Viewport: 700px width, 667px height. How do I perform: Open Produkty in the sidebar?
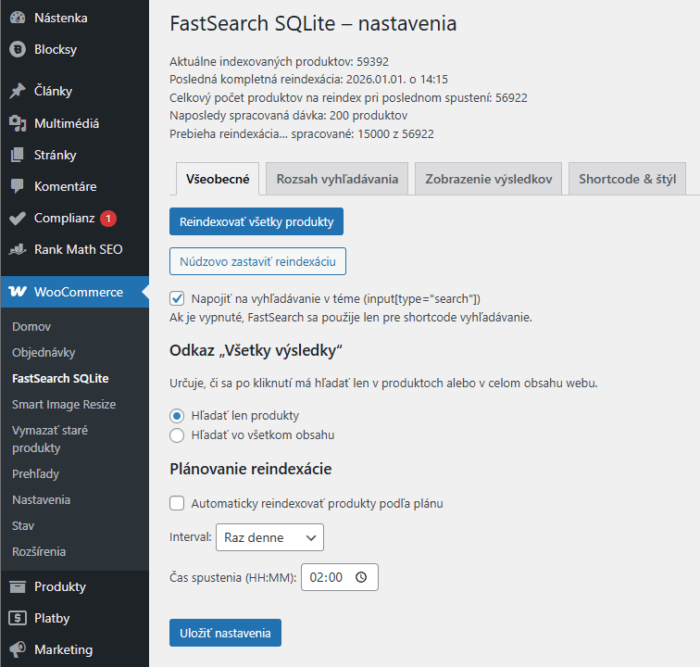click(60, 587)
